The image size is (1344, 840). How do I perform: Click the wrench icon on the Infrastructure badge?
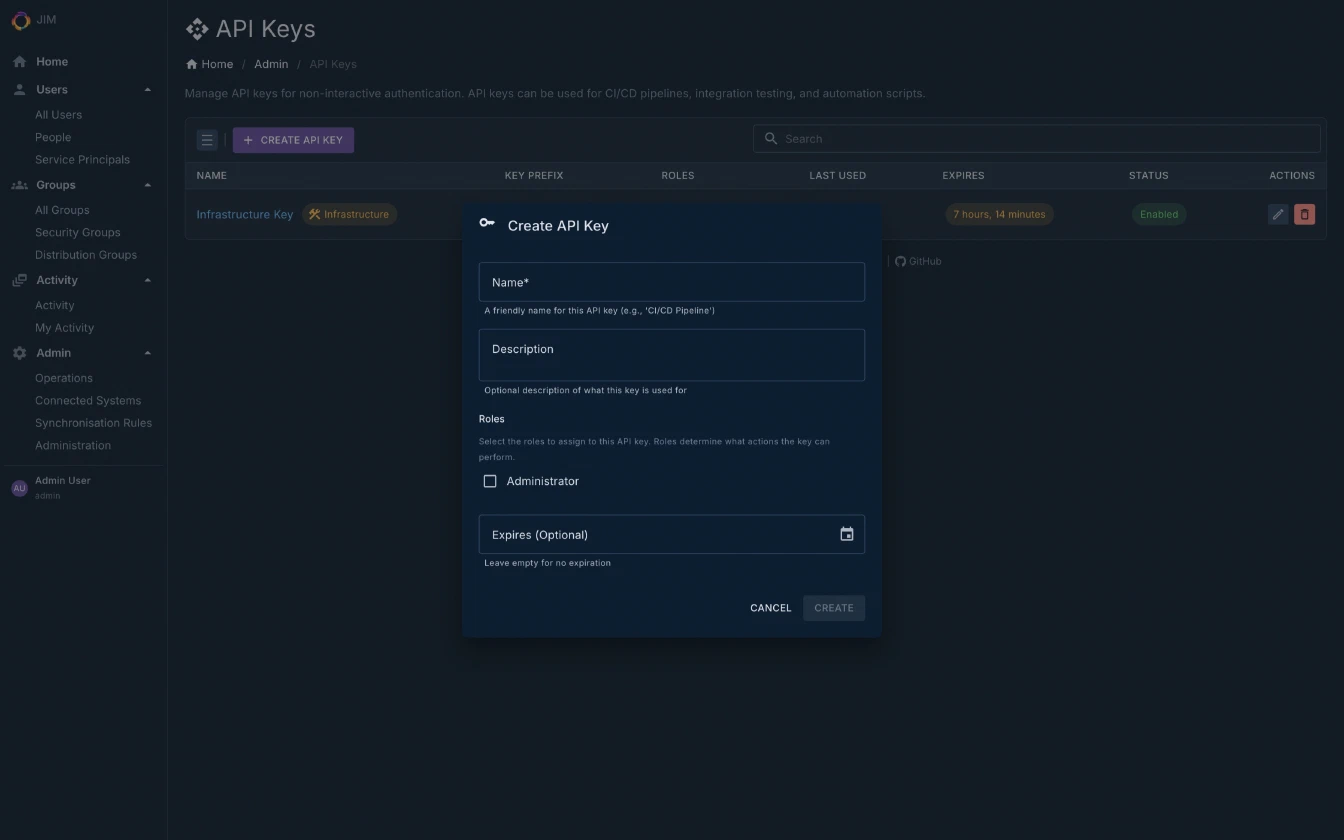[313, 214]
